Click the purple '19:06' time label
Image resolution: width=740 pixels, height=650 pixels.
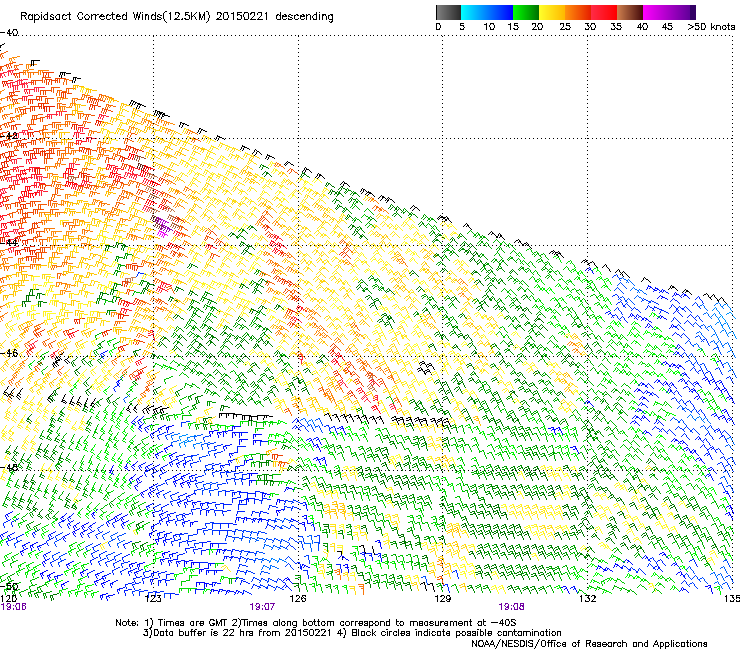[x=14, y=607]
